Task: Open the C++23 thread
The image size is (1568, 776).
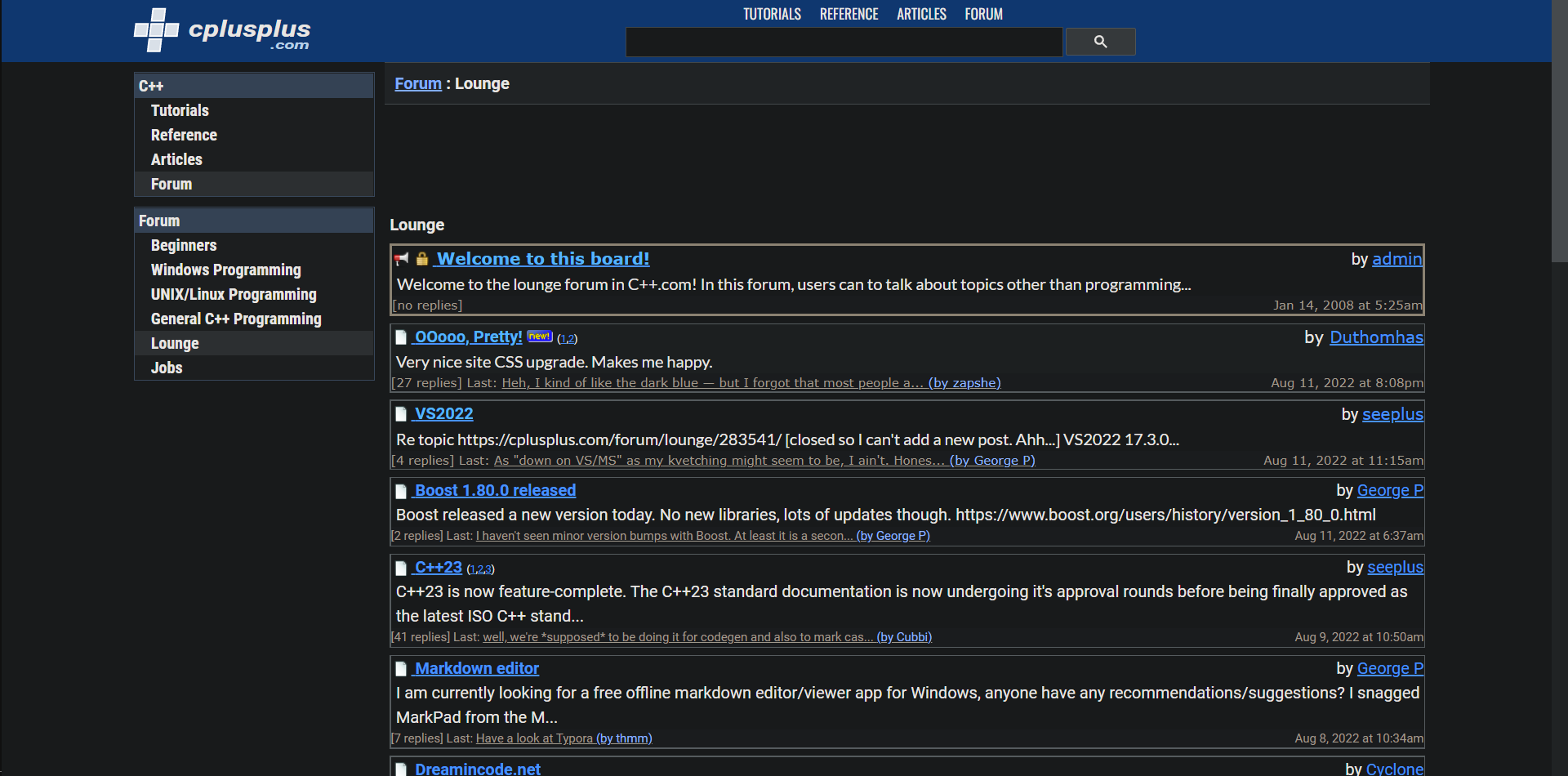Action: pos(438,568)
